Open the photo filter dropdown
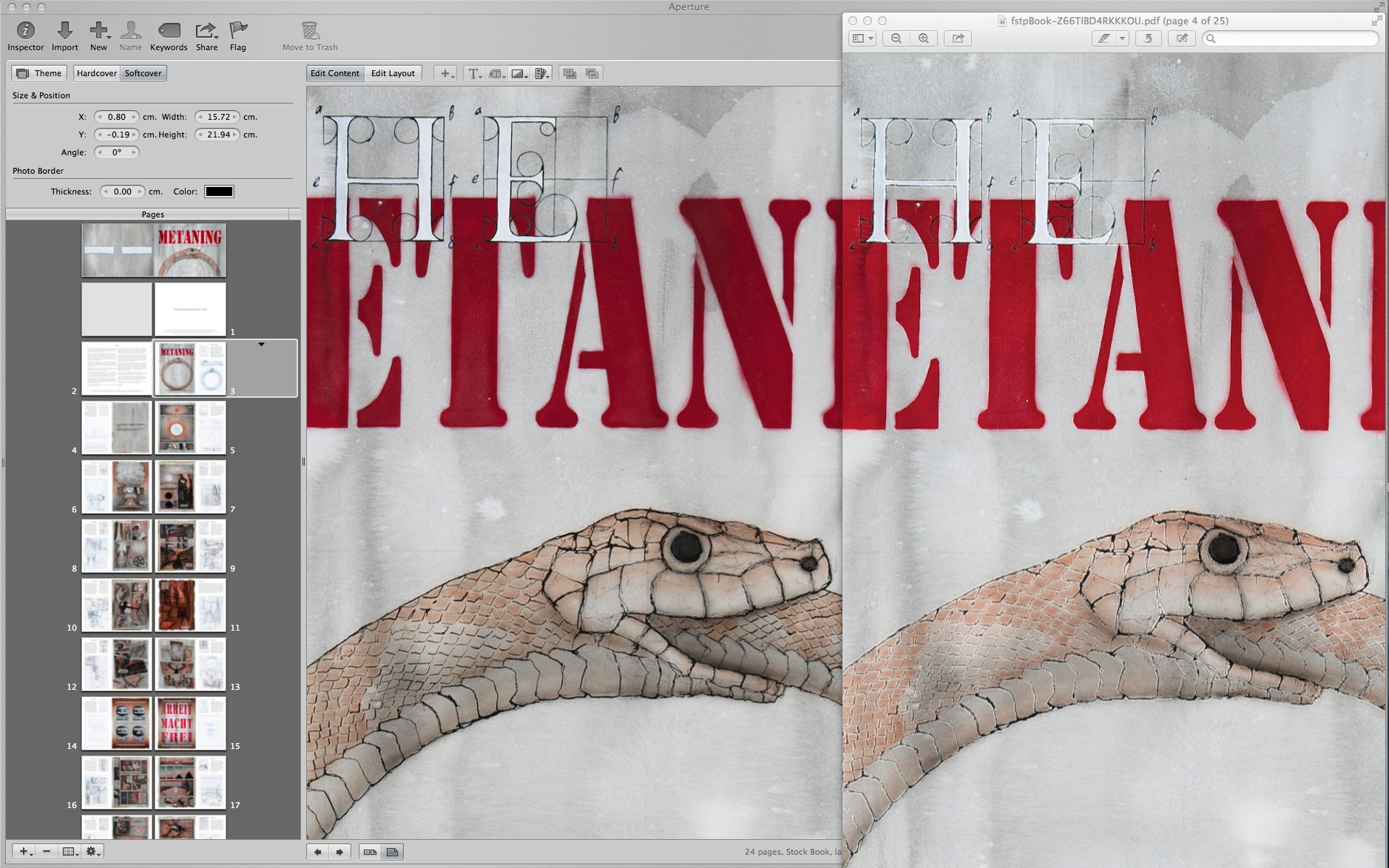The height and width of the screenshot is (868, 1389). coord(519,73)
